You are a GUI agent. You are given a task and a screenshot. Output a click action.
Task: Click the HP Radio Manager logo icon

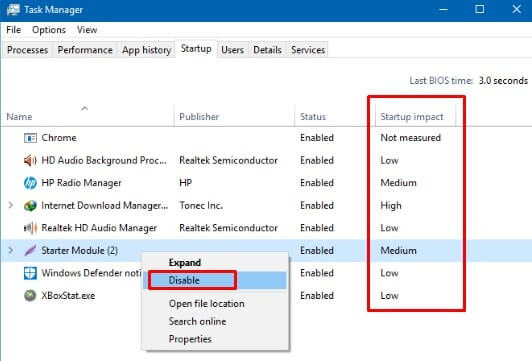tap(30, 183)
